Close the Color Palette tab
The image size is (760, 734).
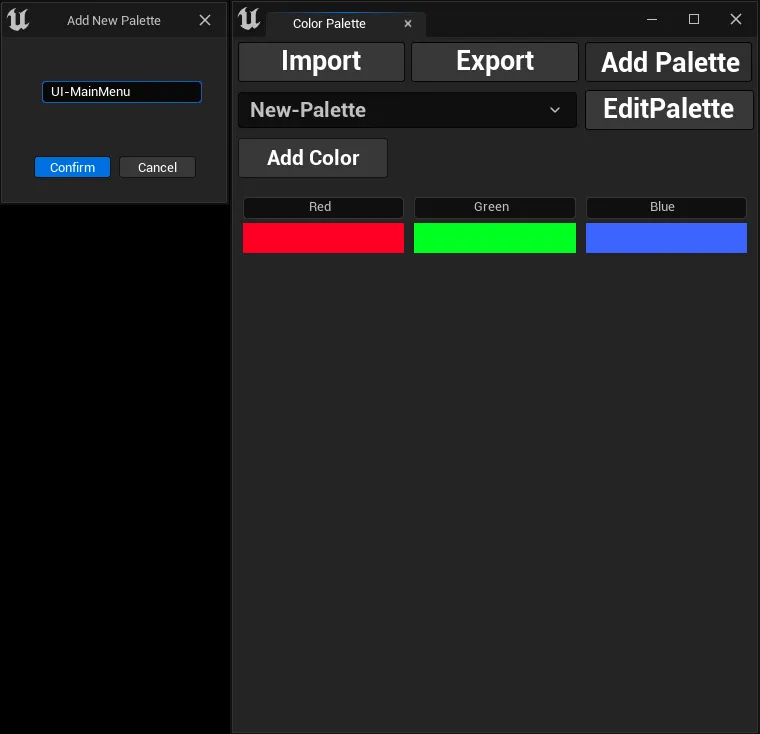(x=408, y=23)
